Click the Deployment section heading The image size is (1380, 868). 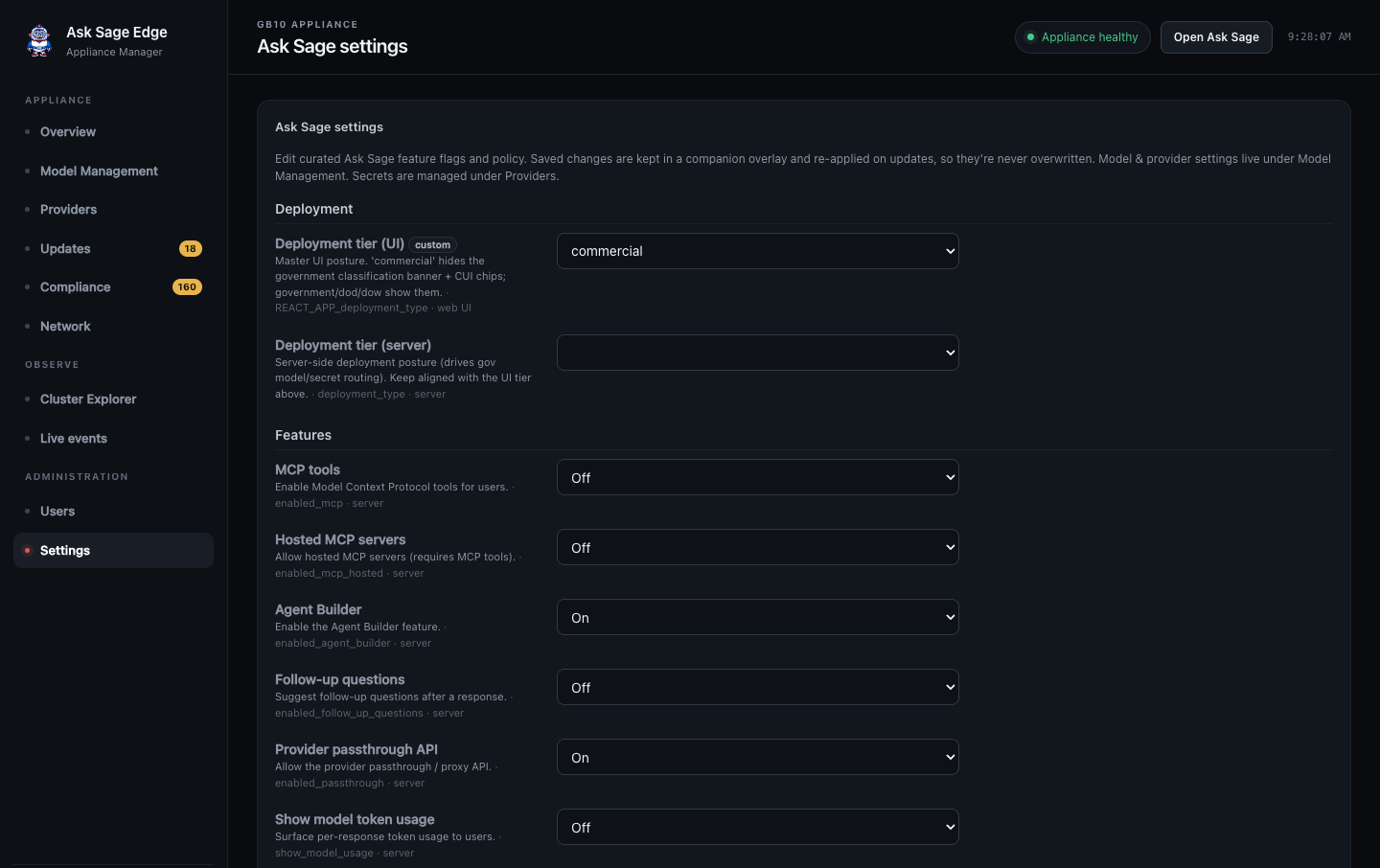[313, 209]
